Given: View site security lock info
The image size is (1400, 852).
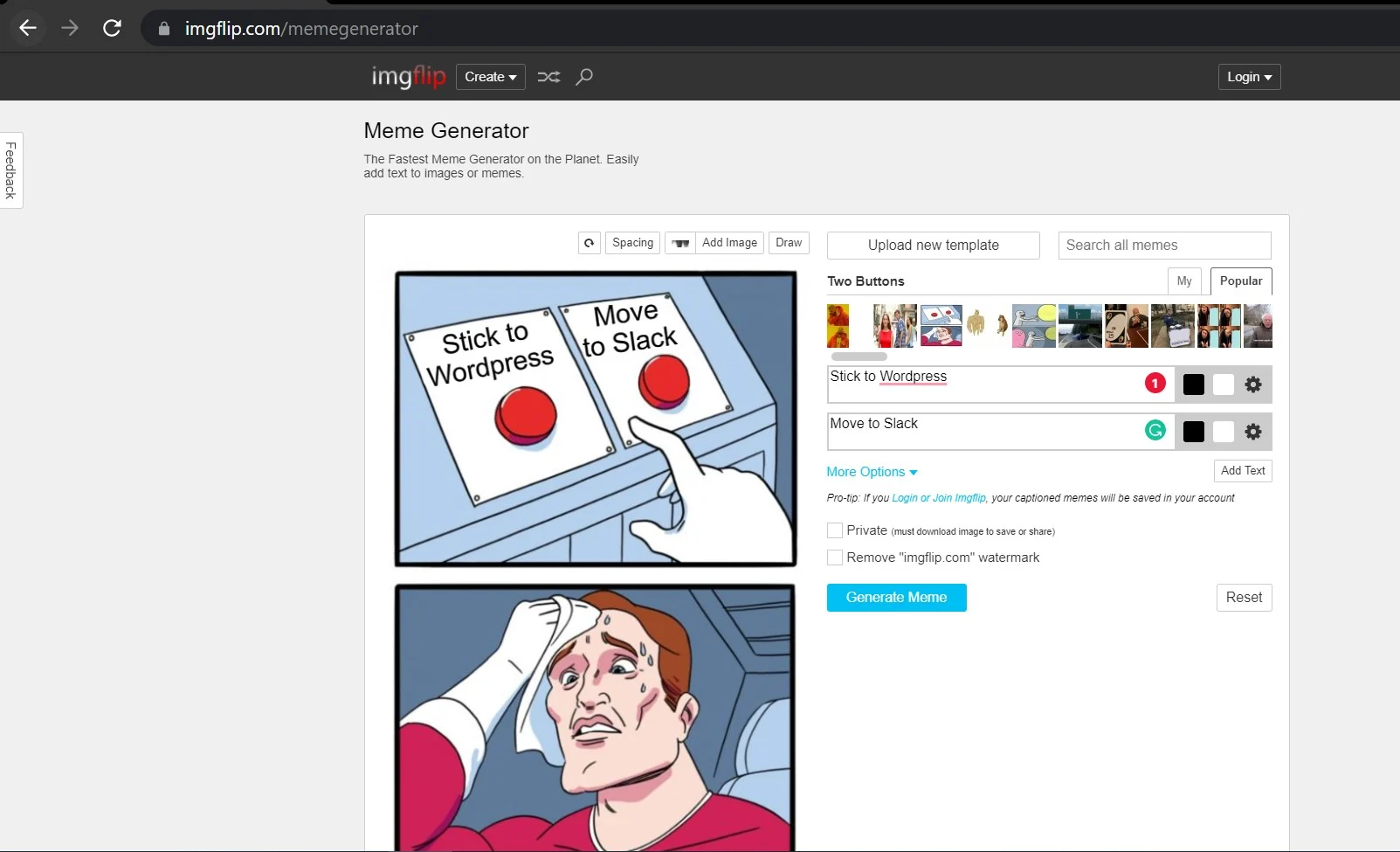Looking at the screenshot, I should (x=163, y=29).
